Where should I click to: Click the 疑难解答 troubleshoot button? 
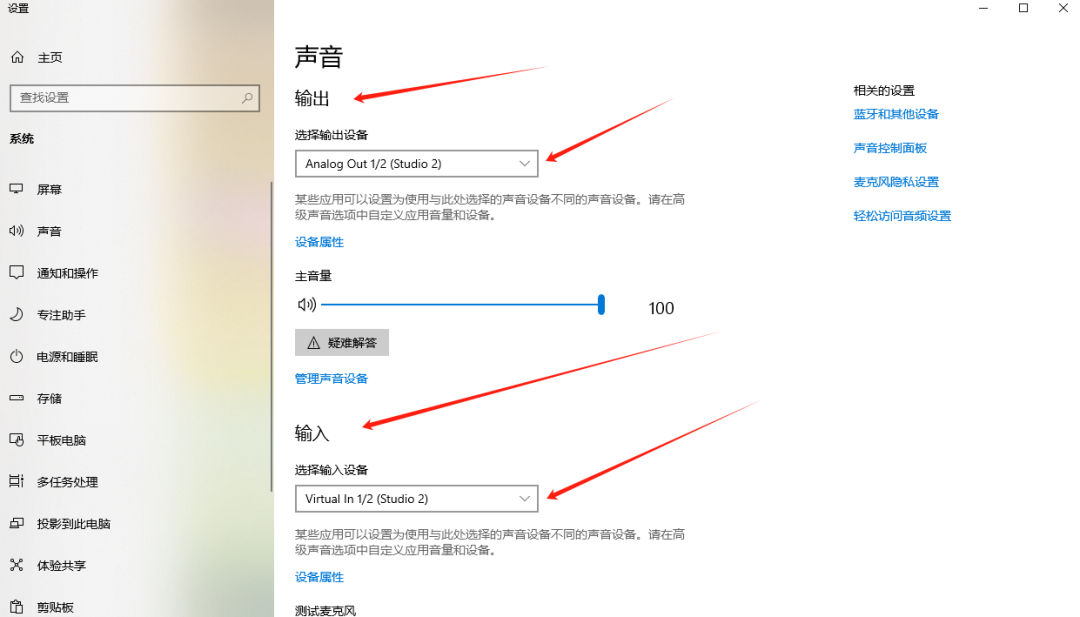pos(342,342)
